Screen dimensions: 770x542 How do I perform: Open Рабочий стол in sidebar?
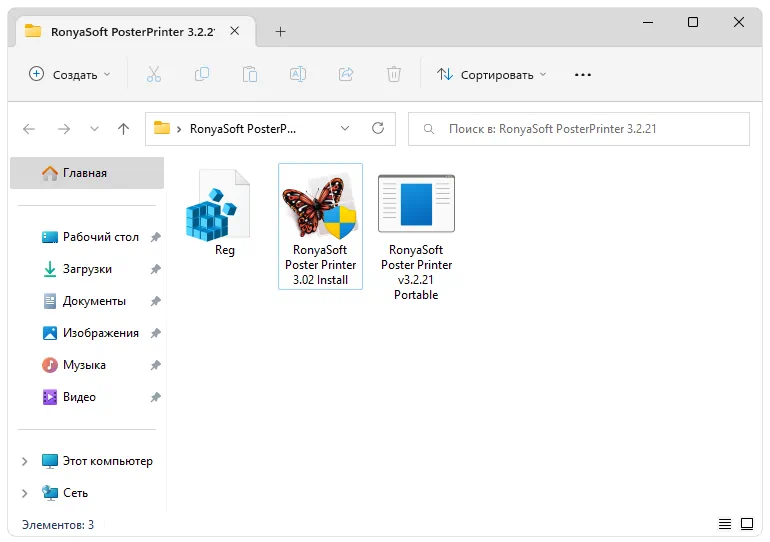tap(101, 237)
